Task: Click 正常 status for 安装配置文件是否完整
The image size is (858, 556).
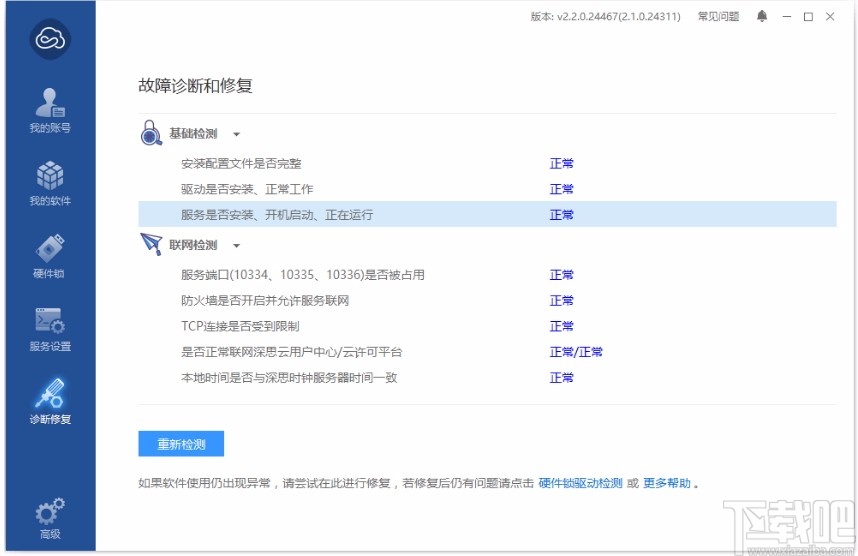Action: [x=561, y=164]
